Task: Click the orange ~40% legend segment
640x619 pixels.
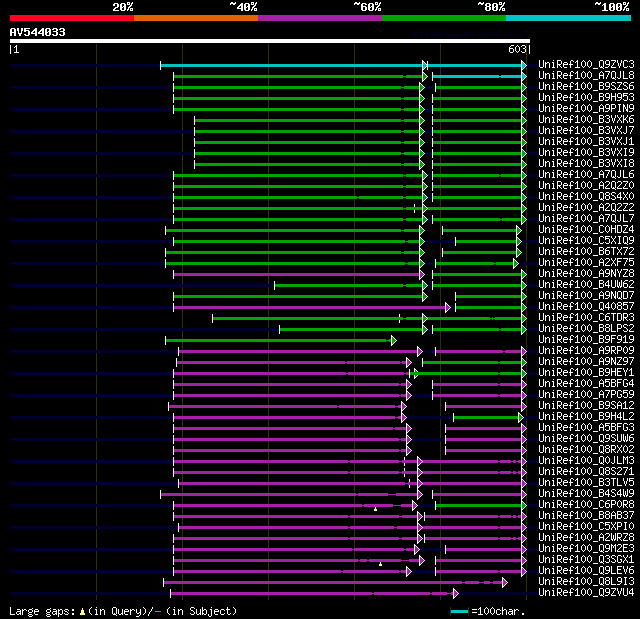Action: point(196,18)
